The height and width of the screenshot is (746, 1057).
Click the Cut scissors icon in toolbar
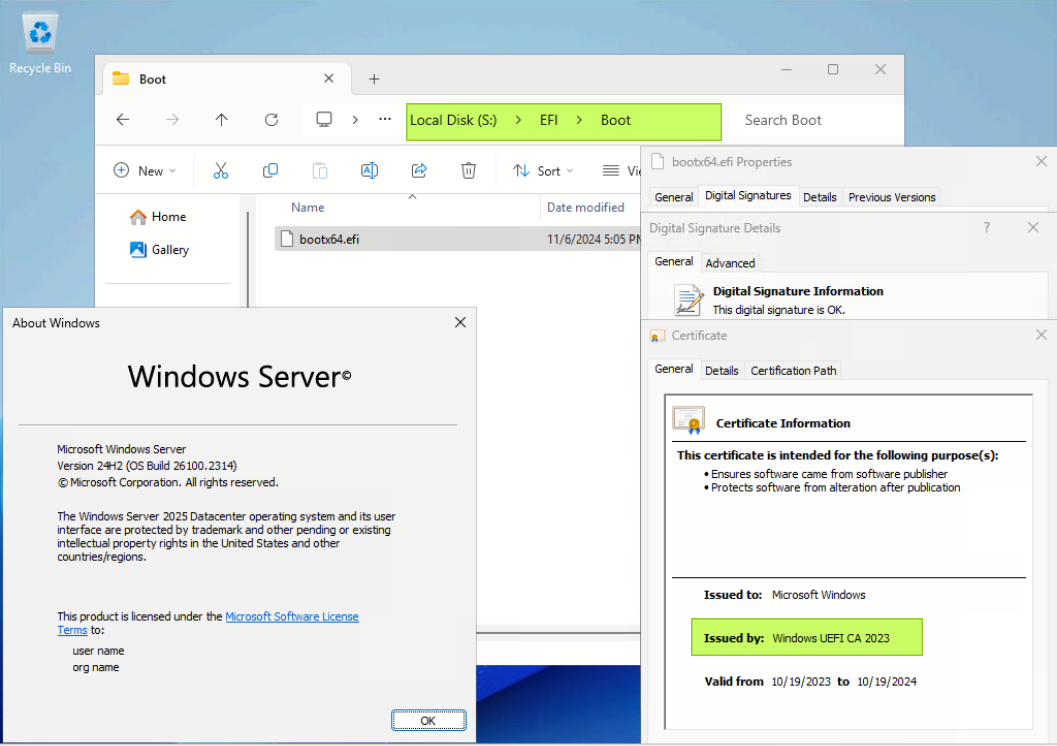(x=221, y=171)
